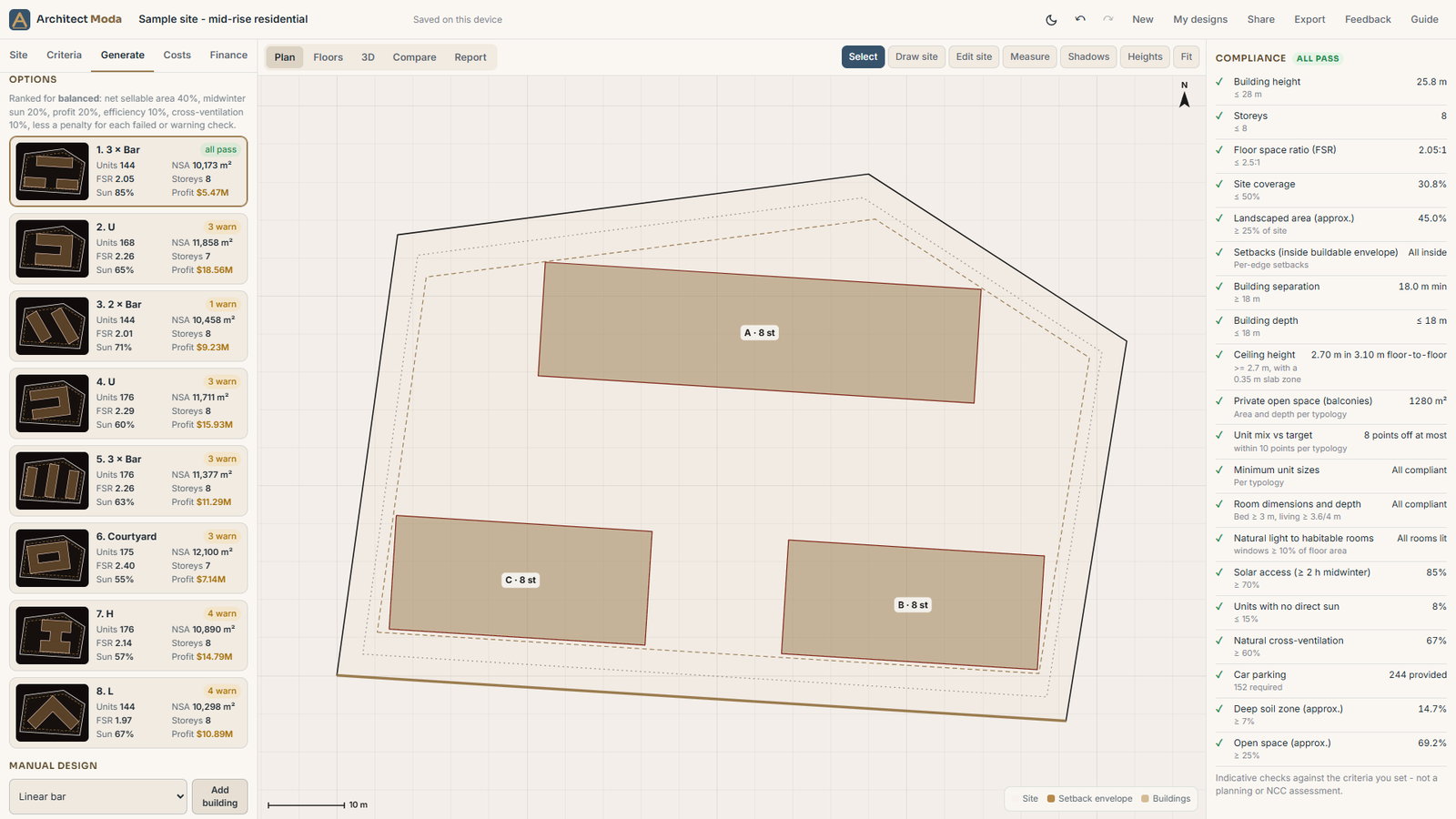Select building C · 8 st label
This screenshot has height=819, width=1456.
tap(521, 580)
